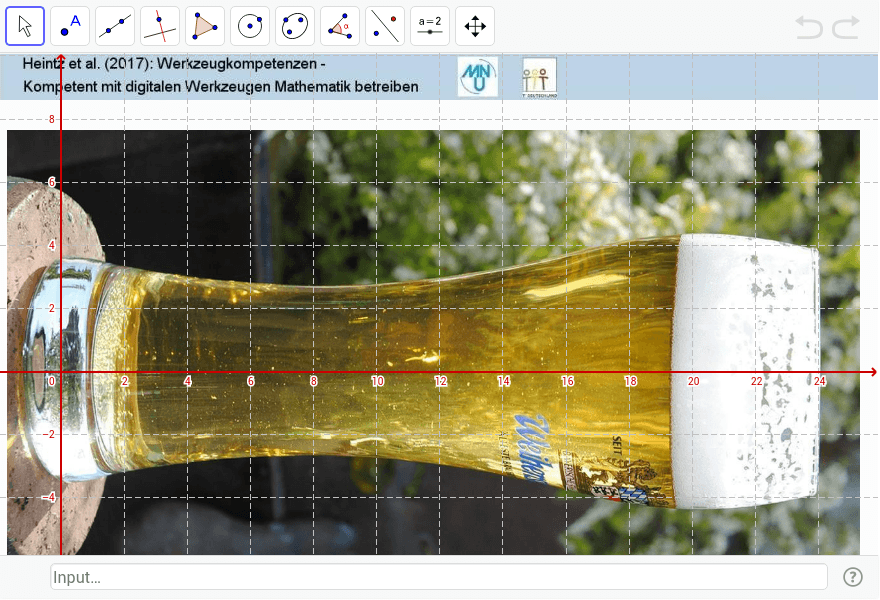Click y-axis label 8
The height and width of the screenshot is (600, 880).
click(x=52, y=119)
